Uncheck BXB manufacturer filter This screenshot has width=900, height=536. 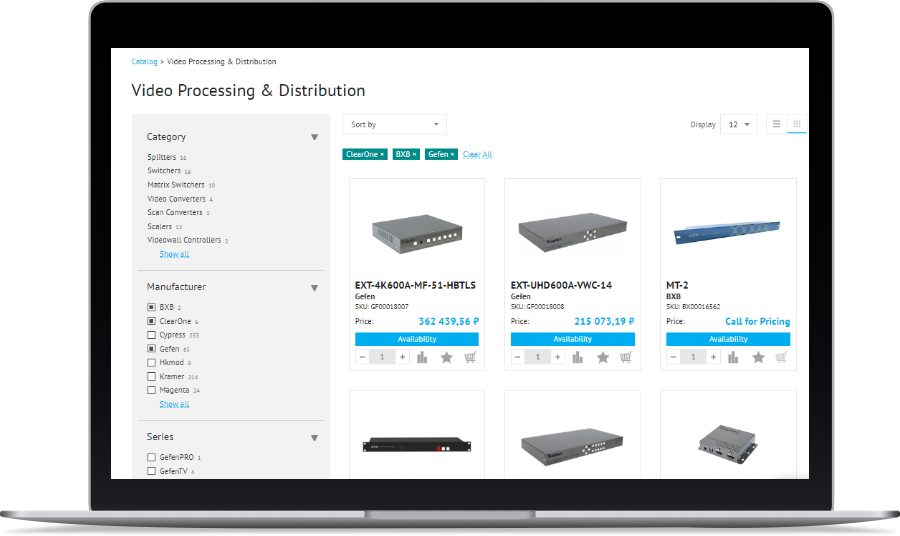click(x=152, y=307)
